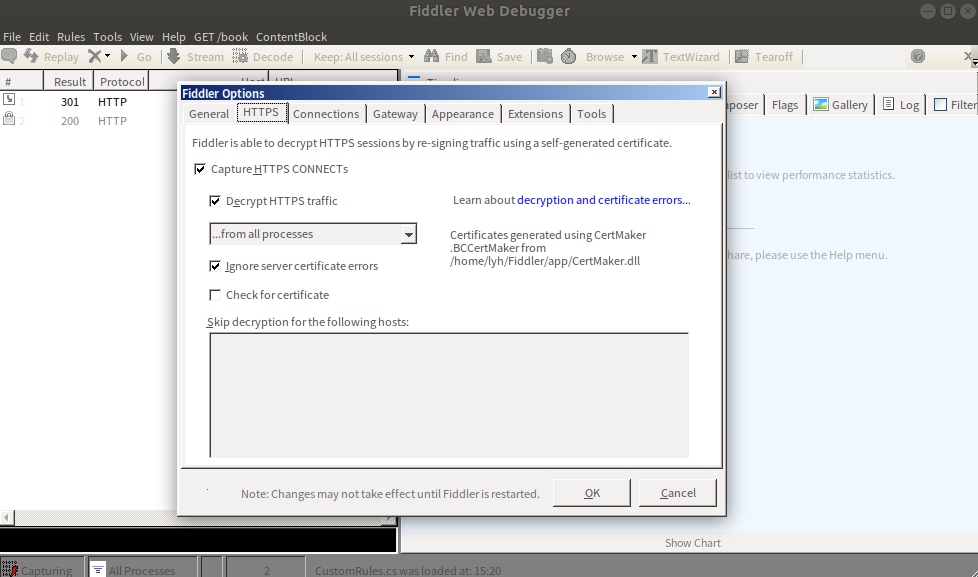Toggle Decrypt HTTPS traffic checkbox
978x577 pixels.
215,201
